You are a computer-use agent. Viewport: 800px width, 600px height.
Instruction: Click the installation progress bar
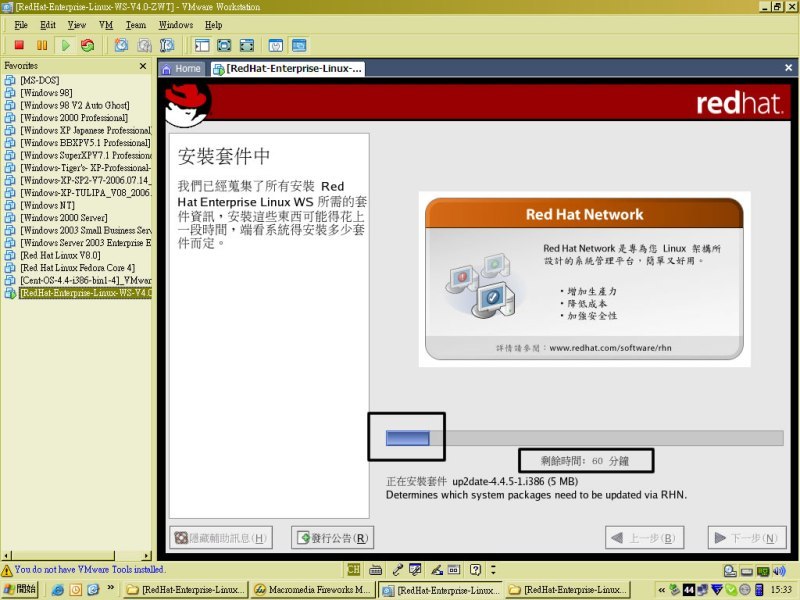tap(585, 438)
